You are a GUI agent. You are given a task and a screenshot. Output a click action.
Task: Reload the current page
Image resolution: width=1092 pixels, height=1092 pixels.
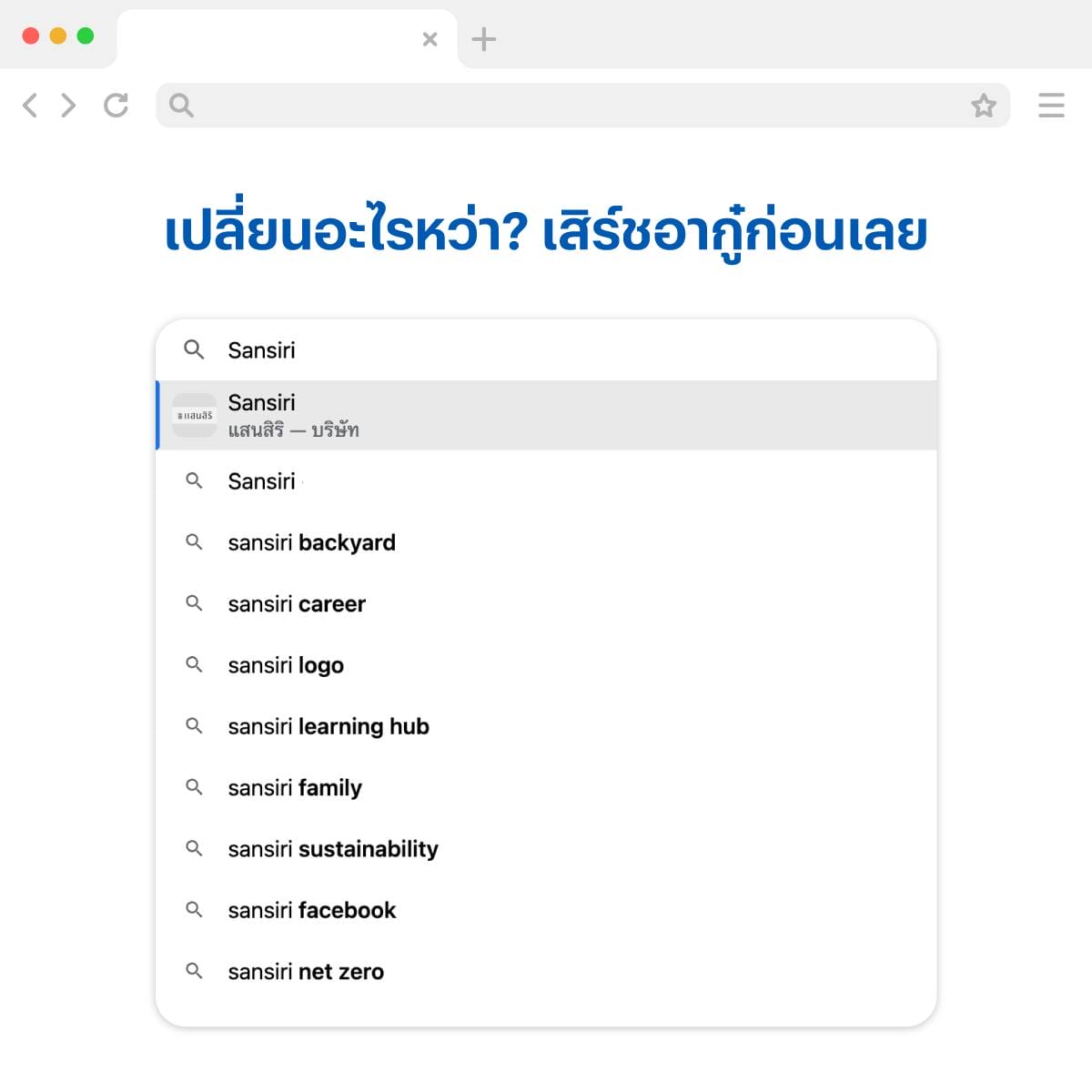pos(116,106)
